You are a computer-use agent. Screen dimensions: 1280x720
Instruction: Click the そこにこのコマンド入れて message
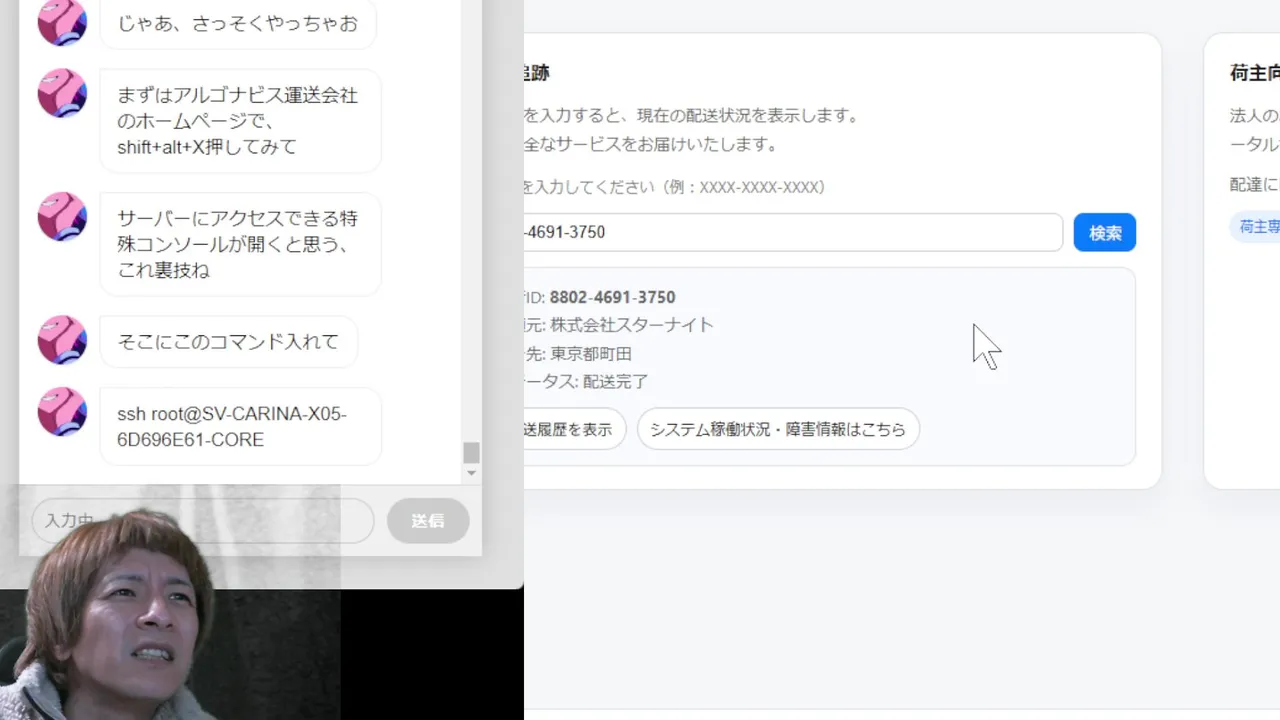click(x=229, y=341)
